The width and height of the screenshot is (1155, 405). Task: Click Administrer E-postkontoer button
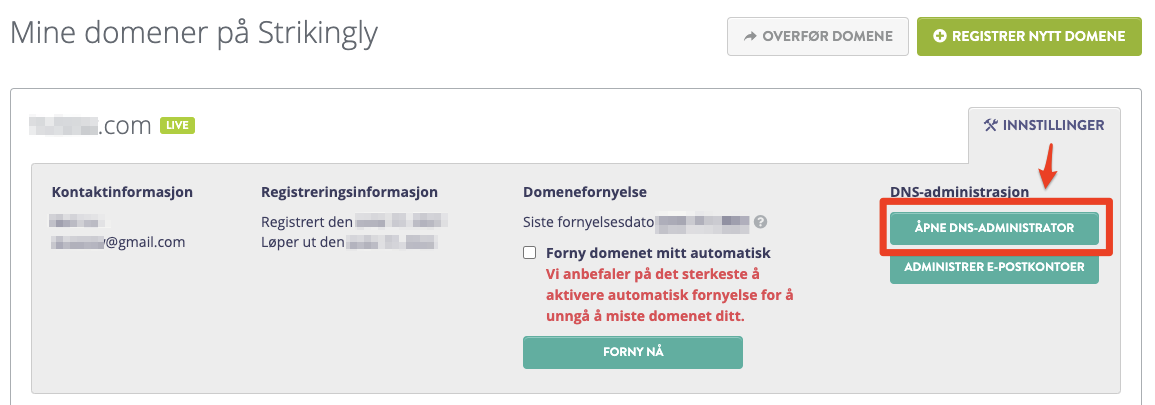point(994,267)
